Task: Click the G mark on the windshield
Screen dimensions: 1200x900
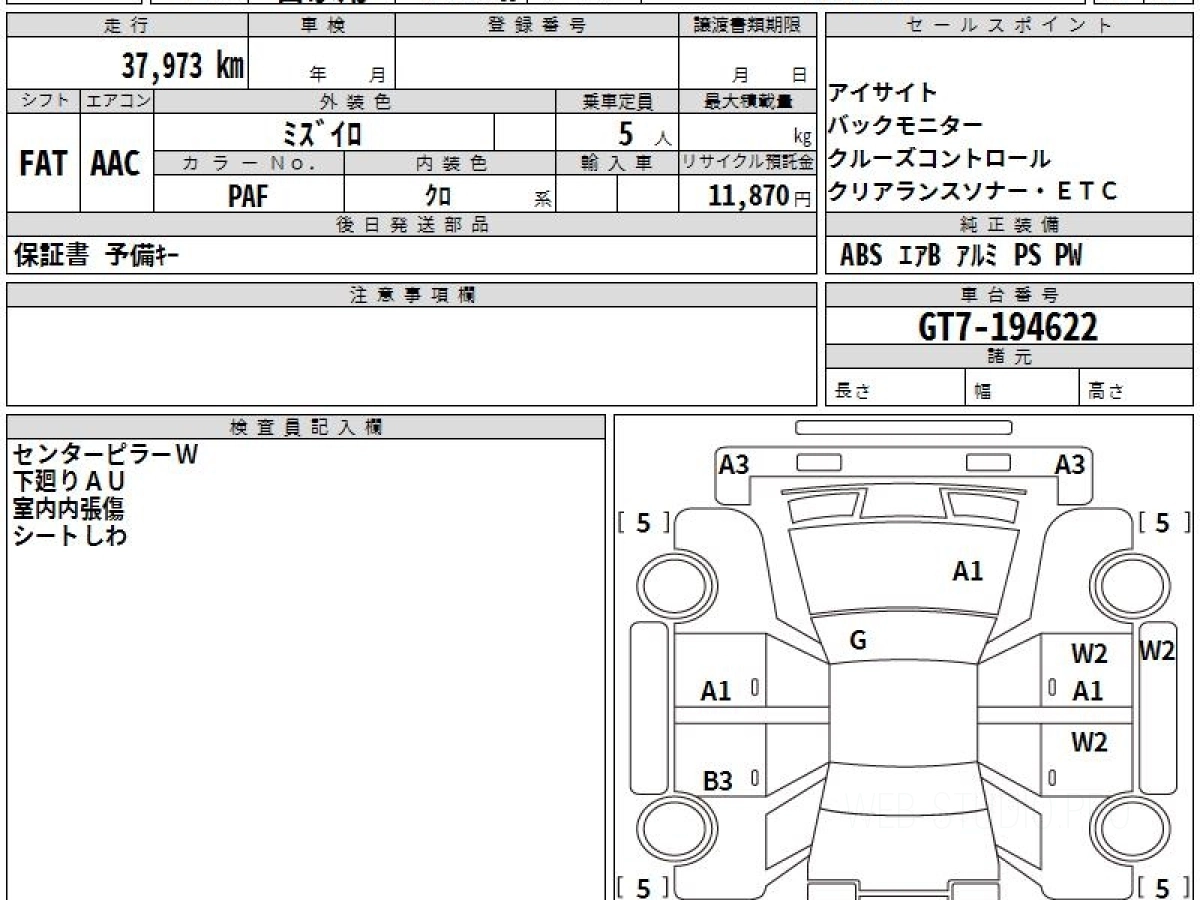Action: (x=857, y=641)
